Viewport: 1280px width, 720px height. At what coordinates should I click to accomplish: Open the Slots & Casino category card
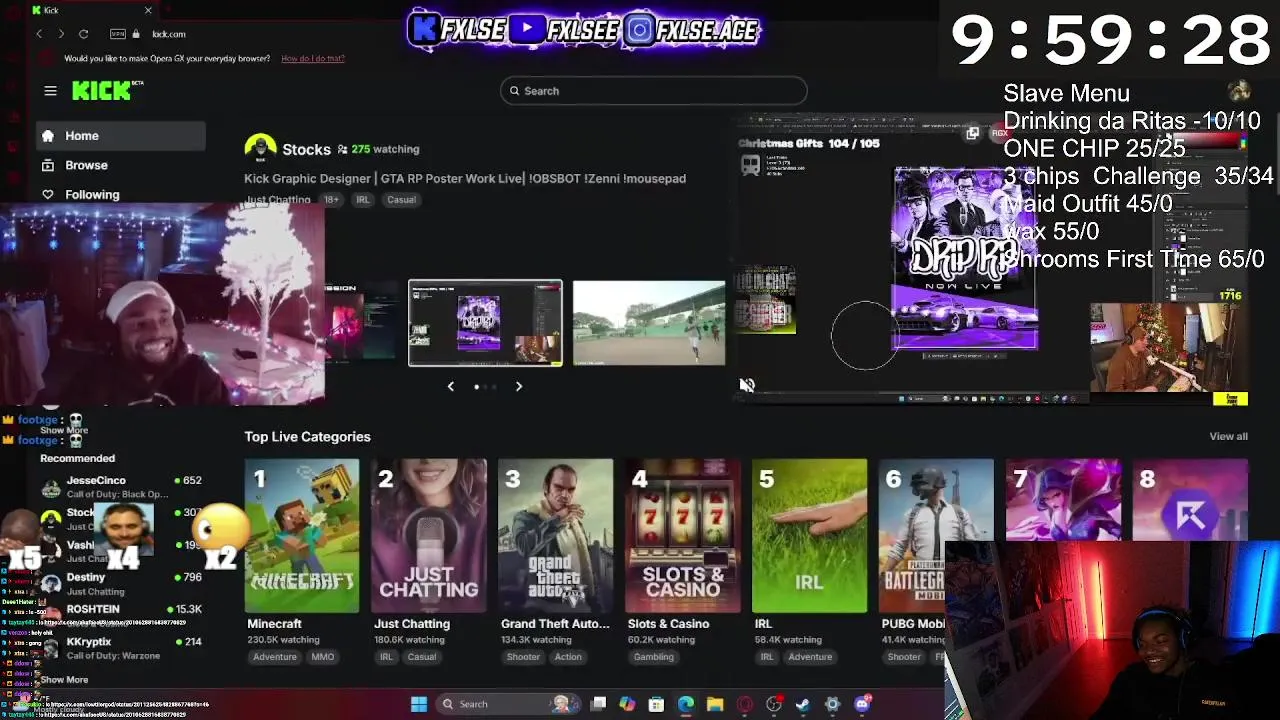pos(682,535)
